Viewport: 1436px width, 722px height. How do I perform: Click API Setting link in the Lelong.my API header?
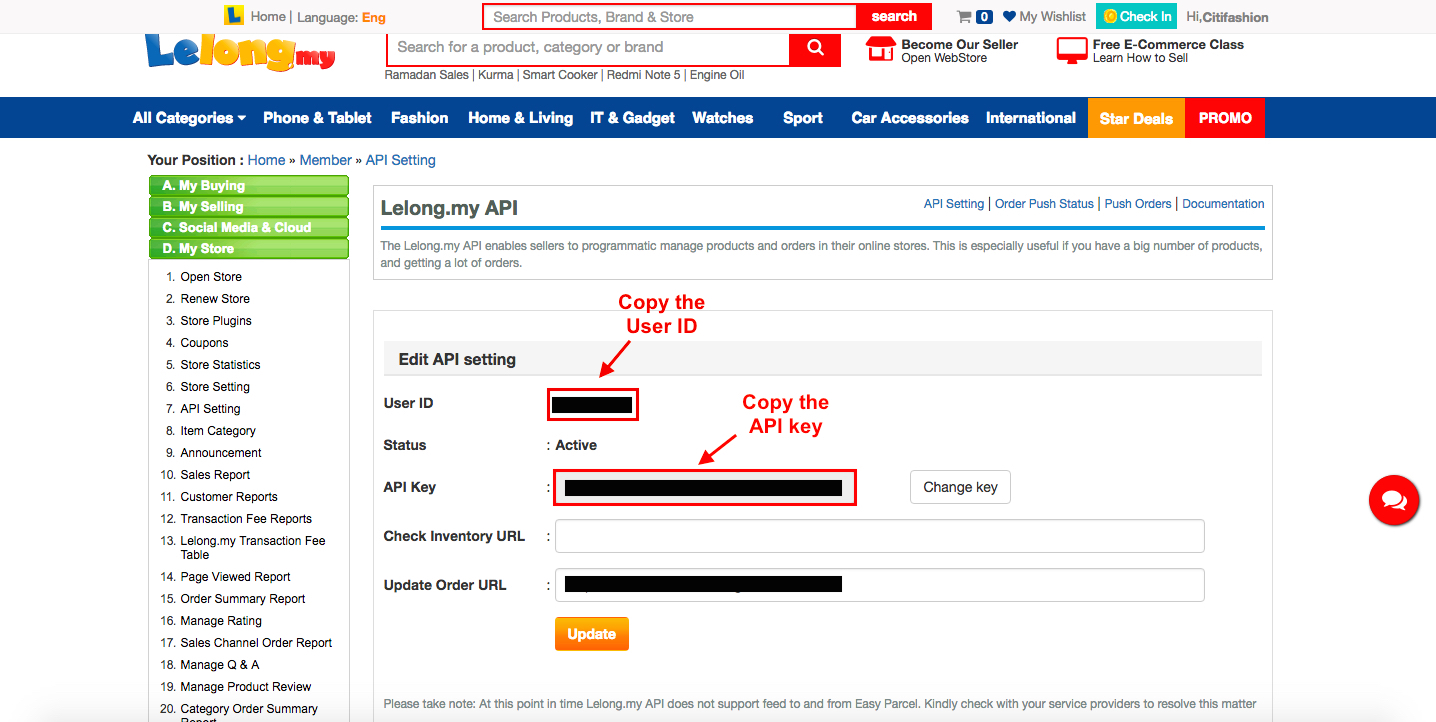pyautogui.click(x=954, y=204)
